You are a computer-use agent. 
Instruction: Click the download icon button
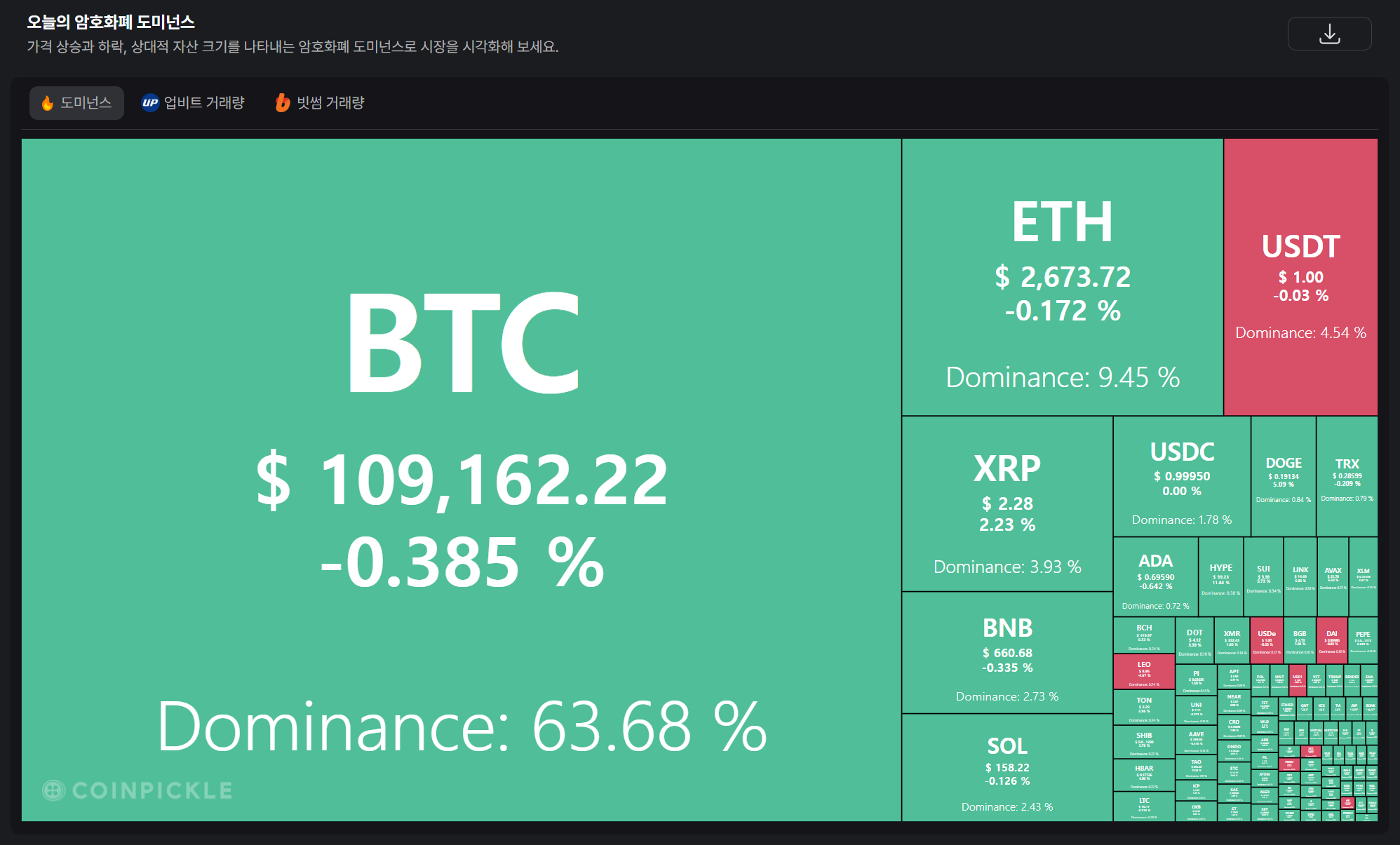[1329, 34]
